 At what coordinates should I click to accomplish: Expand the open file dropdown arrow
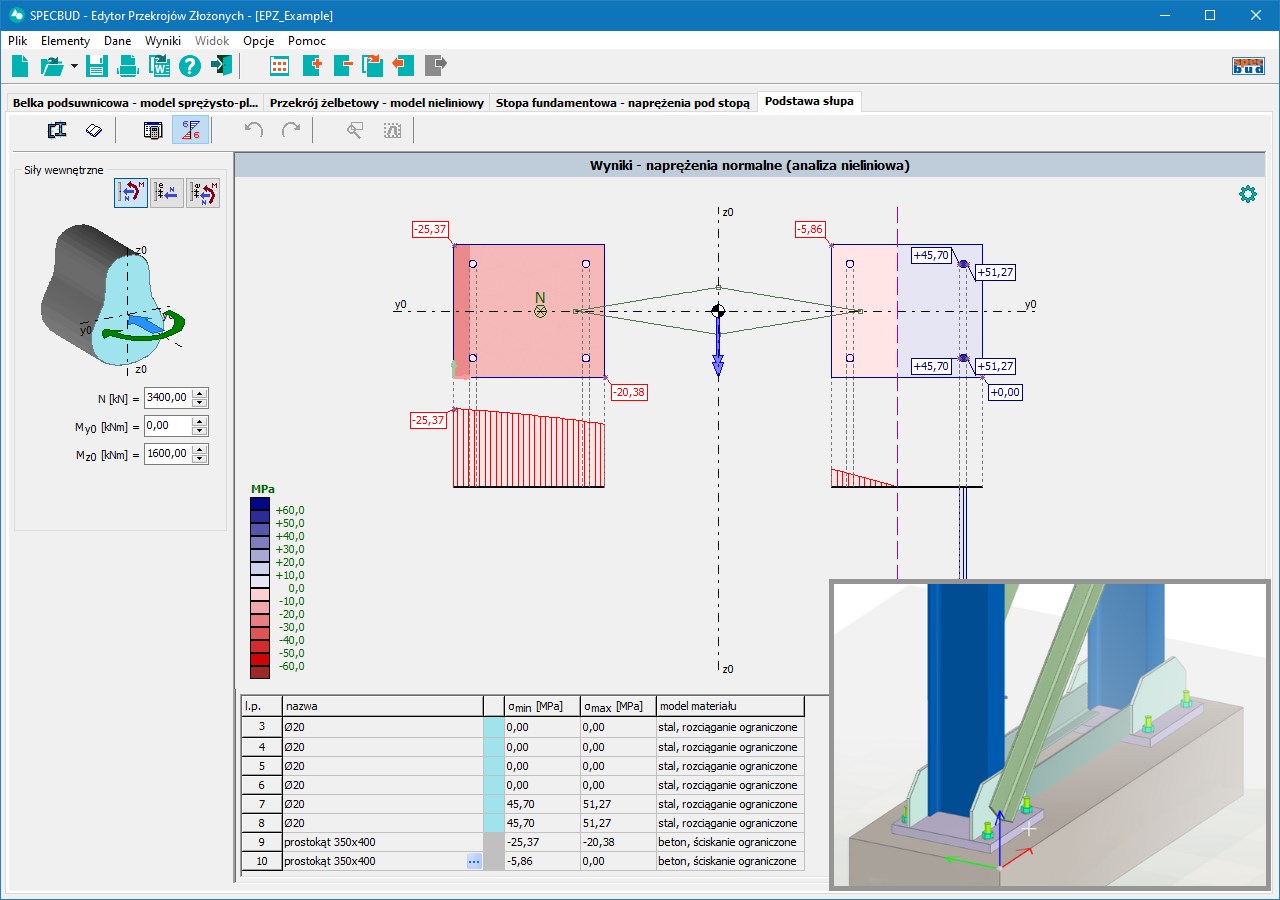coord(74,66)
